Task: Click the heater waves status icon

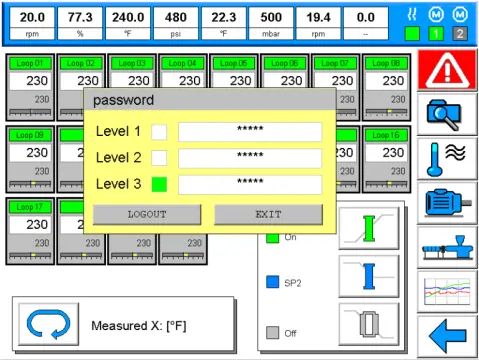Action: [412, 14]
